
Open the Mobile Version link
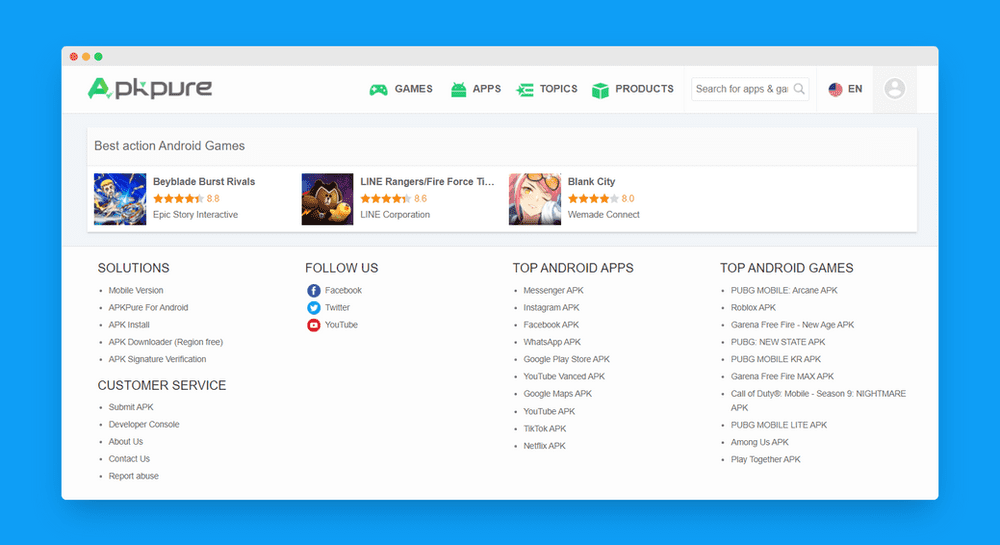coord(136,290)
